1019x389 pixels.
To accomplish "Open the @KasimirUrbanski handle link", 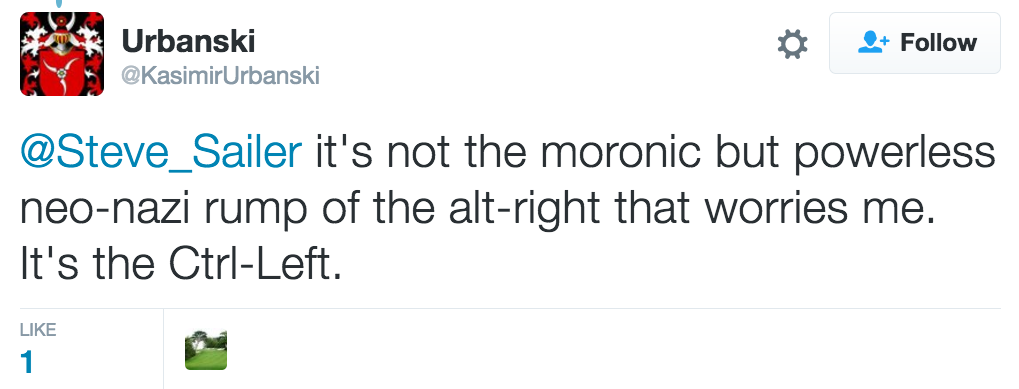I will 220,76.
